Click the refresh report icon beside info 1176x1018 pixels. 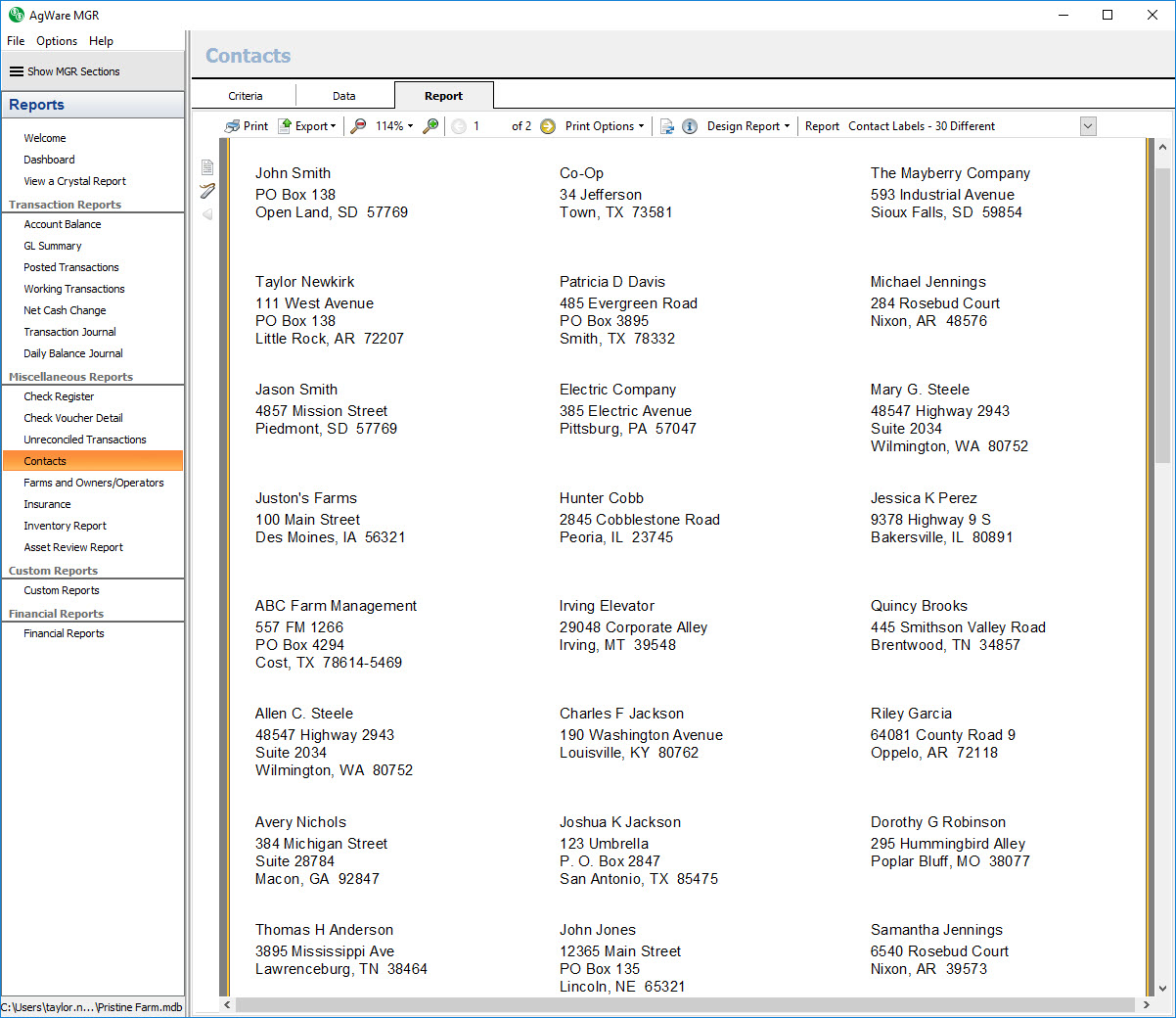[x=667, y=126]
